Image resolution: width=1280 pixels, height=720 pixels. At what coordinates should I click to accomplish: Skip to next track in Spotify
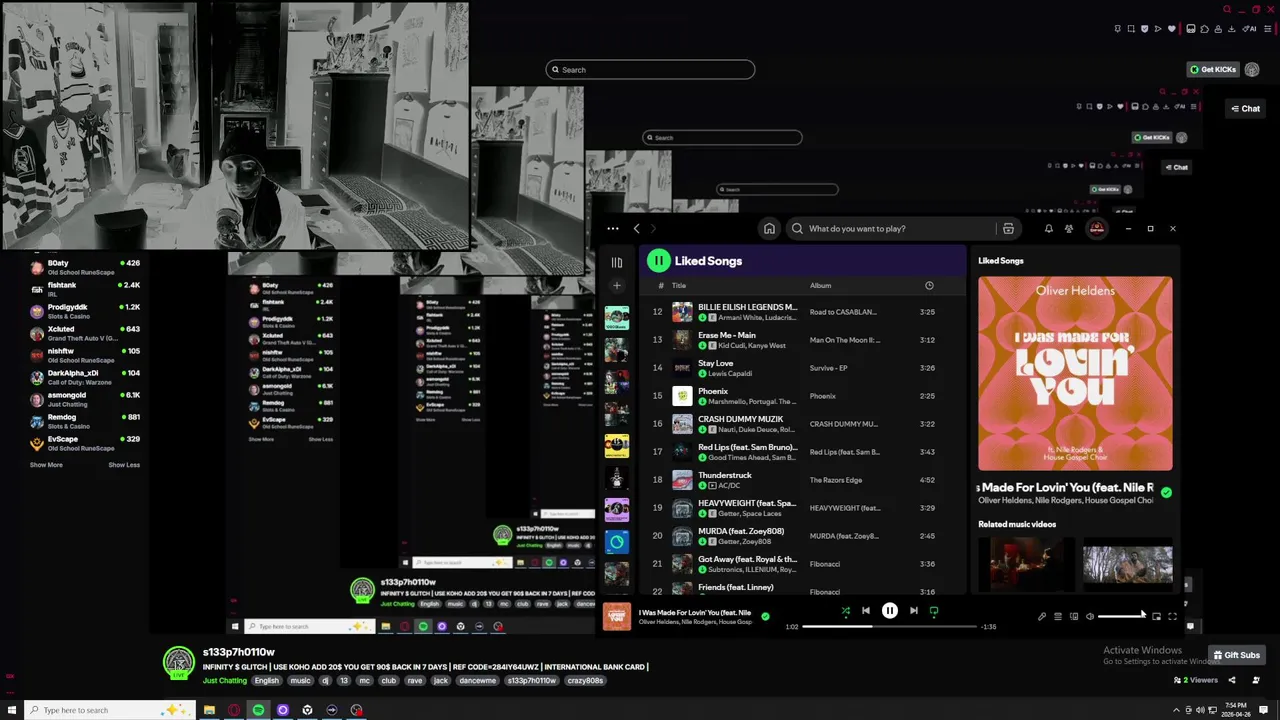914,611
